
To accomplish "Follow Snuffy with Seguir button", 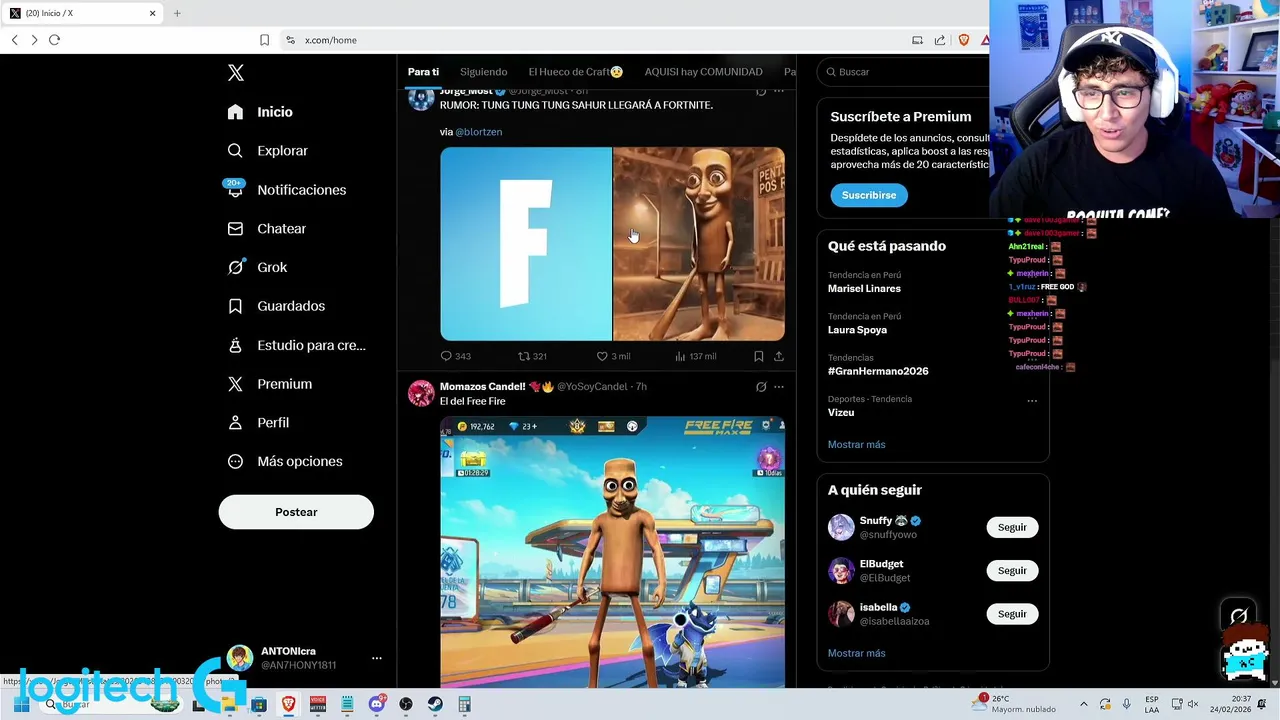I will point(1012,527).
